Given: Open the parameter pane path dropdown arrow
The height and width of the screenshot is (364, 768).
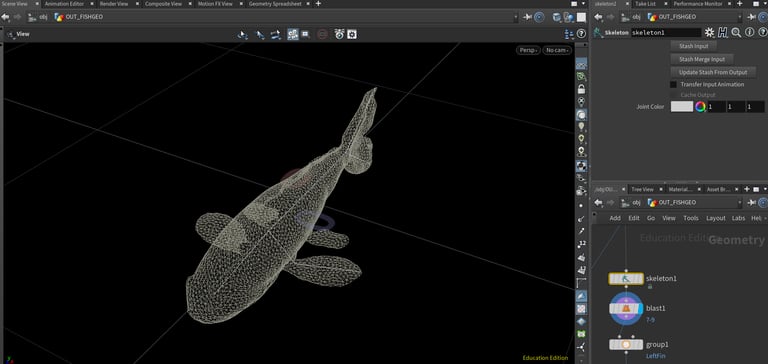Looking at the screenshot, I should 740,17.
